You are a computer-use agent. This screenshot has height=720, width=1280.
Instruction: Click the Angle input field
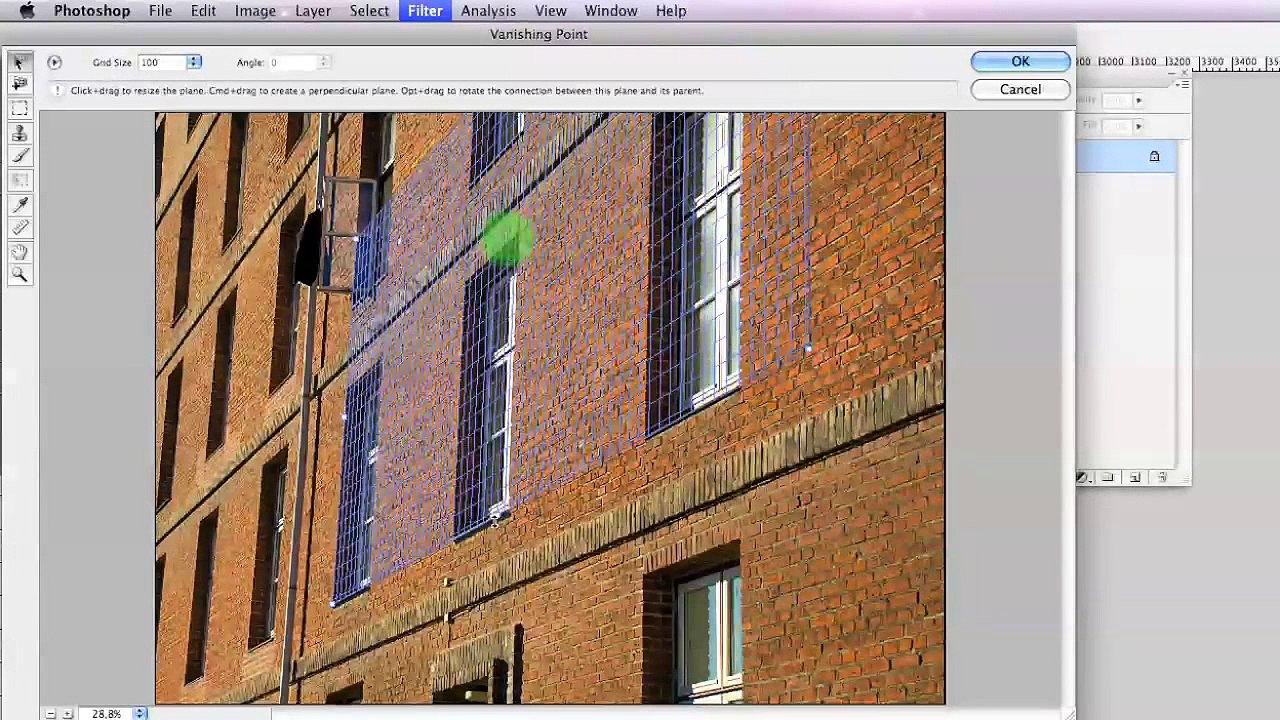[x=291, y=62]
